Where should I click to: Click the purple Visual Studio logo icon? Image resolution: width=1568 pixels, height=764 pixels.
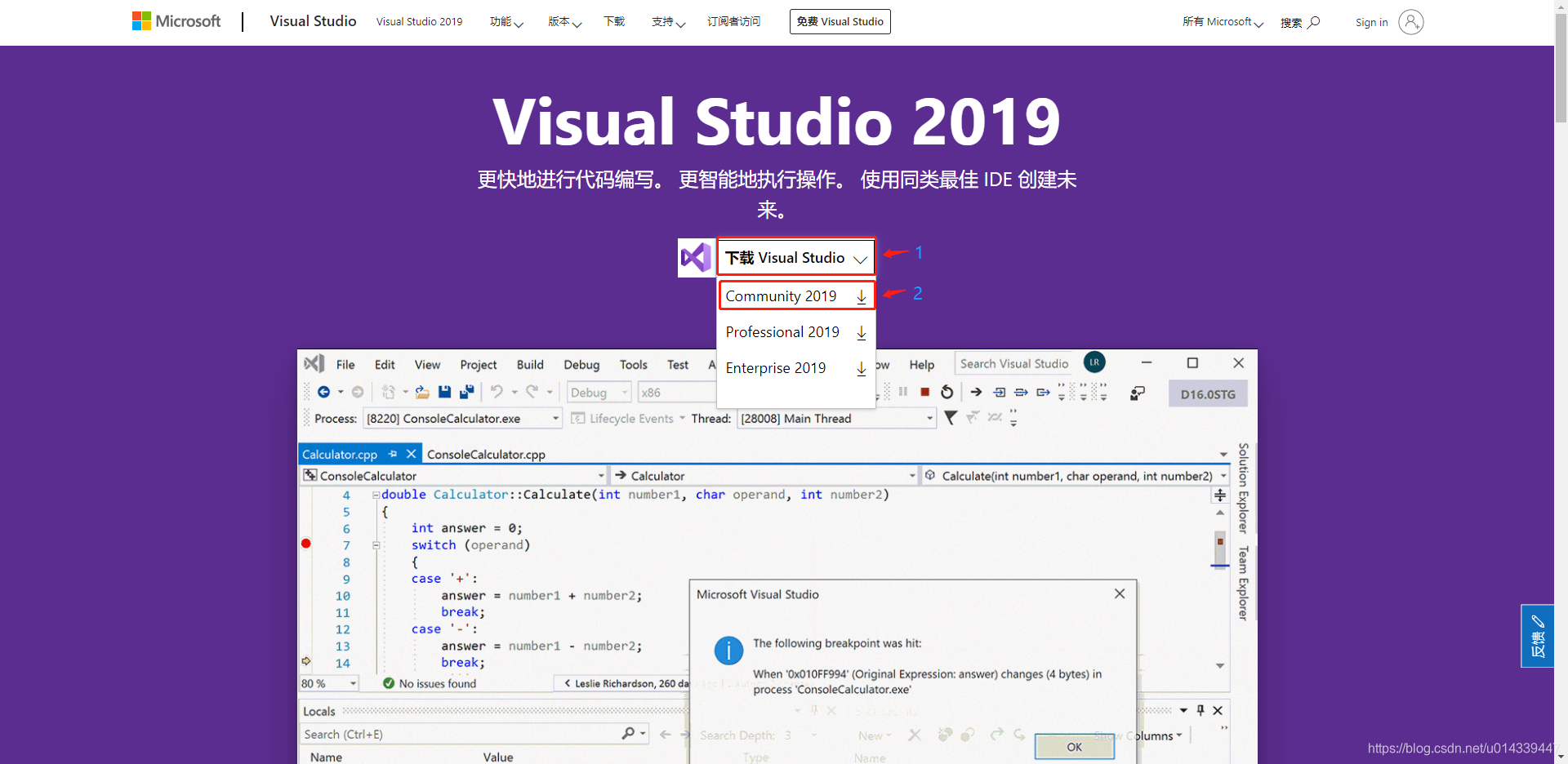[697, 258]
